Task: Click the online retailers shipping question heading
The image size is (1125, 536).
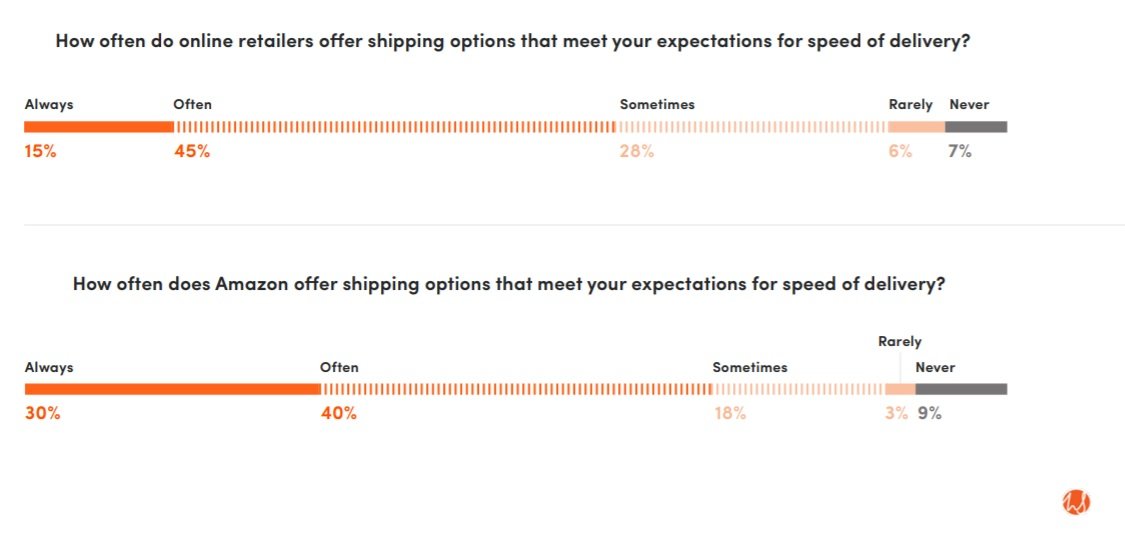Action: click(512, 41)
